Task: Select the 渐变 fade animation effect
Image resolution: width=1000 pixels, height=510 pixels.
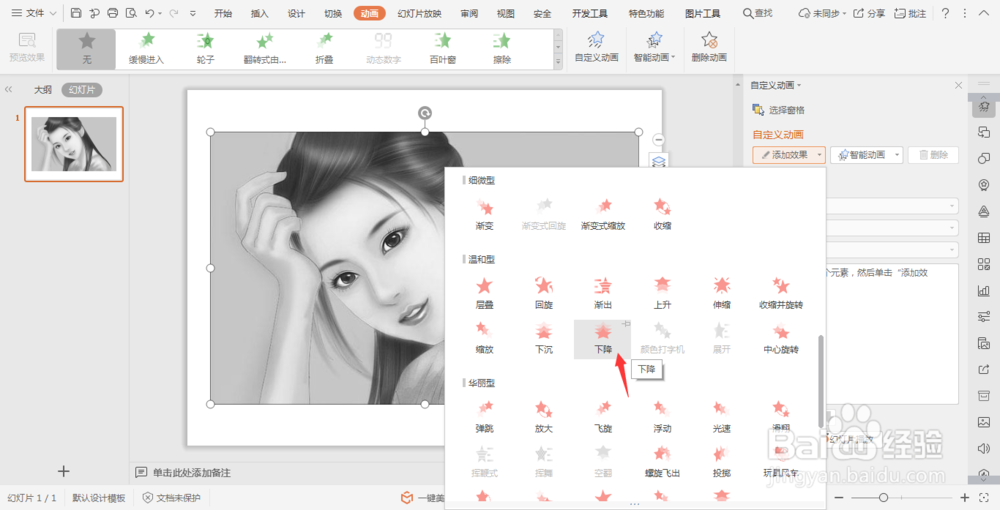Action: click(485, 214)
